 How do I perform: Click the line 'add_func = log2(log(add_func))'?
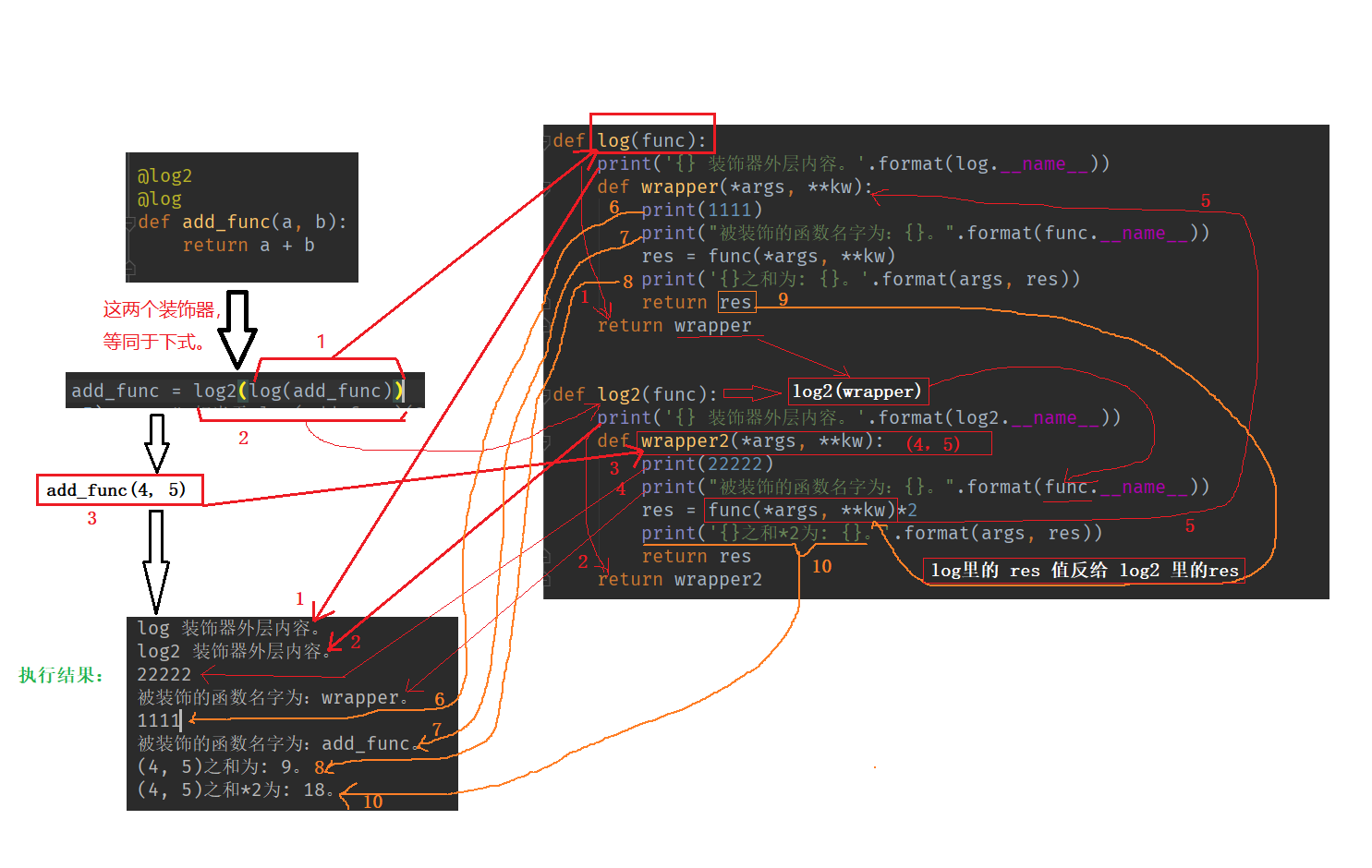237,391
